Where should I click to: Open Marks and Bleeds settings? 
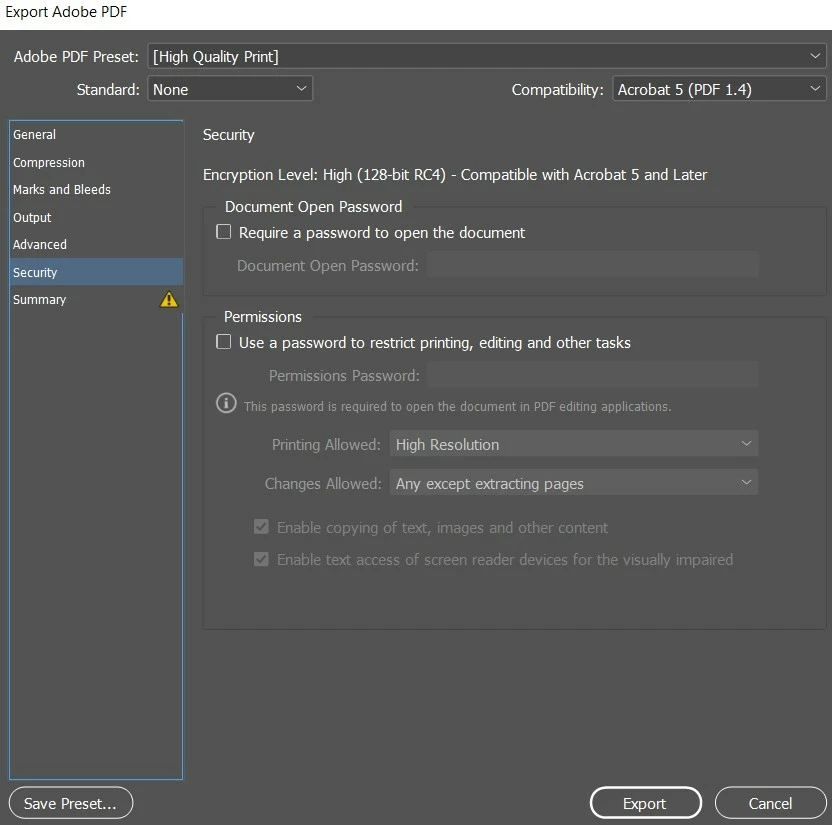coord(96,190)
